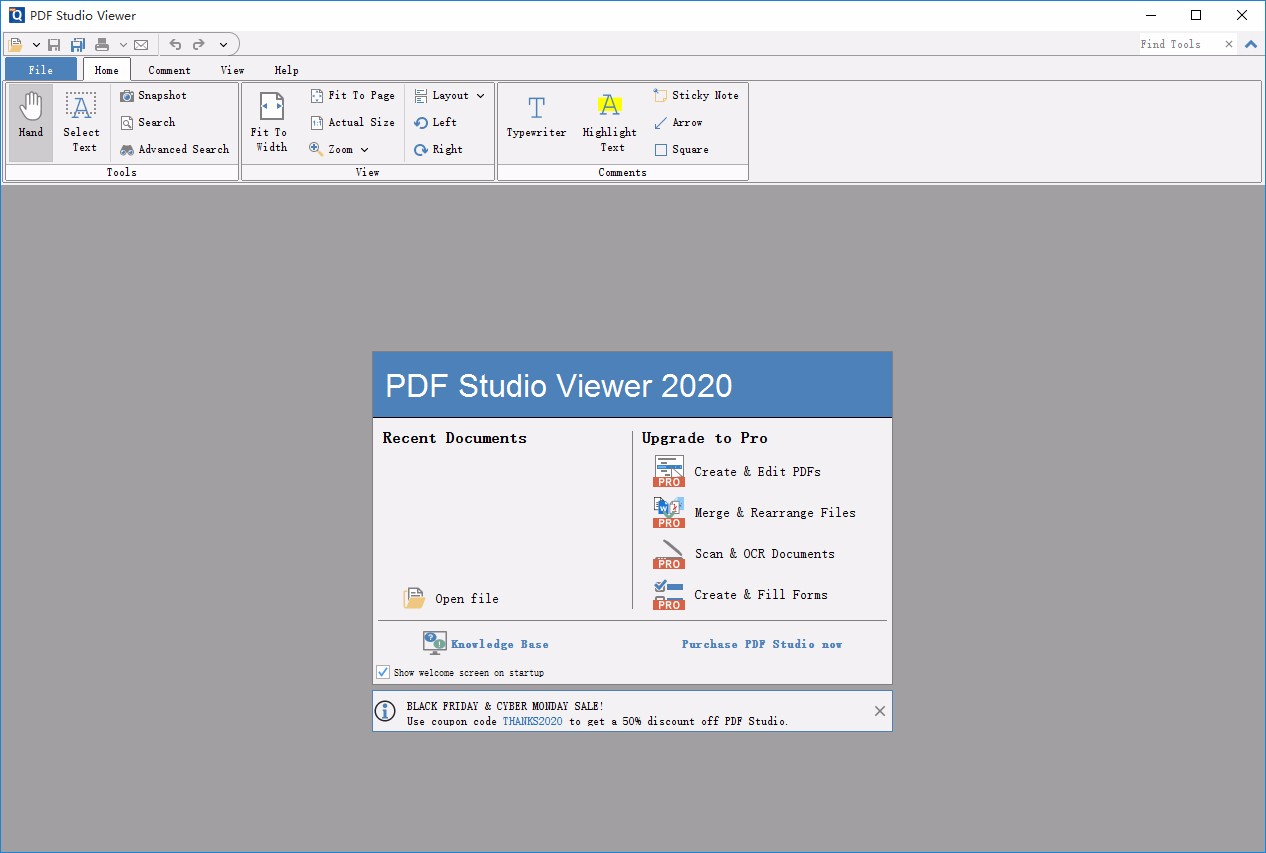The height and width of the screenshot is (853, 1266).
Task: Take a Snapshot with the Snapshot tool
Action: pos(153,95)
